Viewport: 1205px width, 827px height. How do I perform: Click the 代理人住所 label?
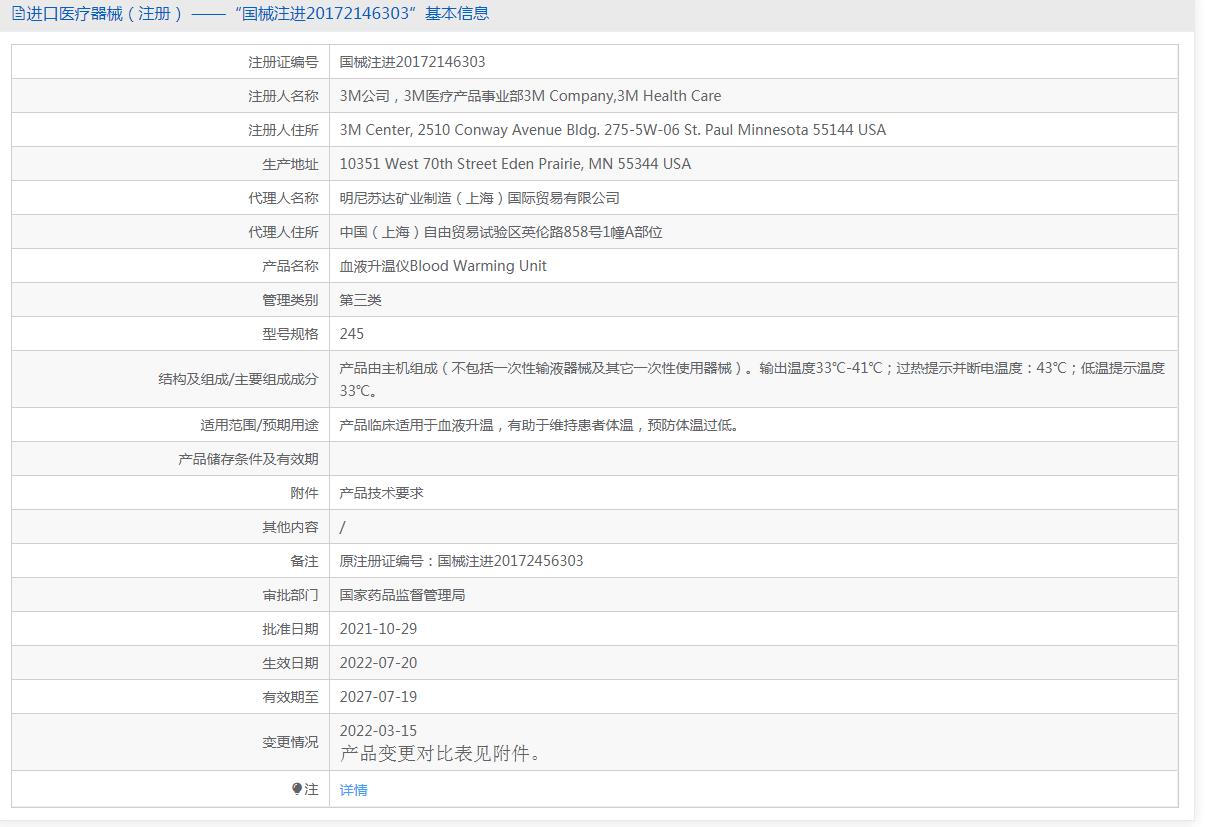284,232
